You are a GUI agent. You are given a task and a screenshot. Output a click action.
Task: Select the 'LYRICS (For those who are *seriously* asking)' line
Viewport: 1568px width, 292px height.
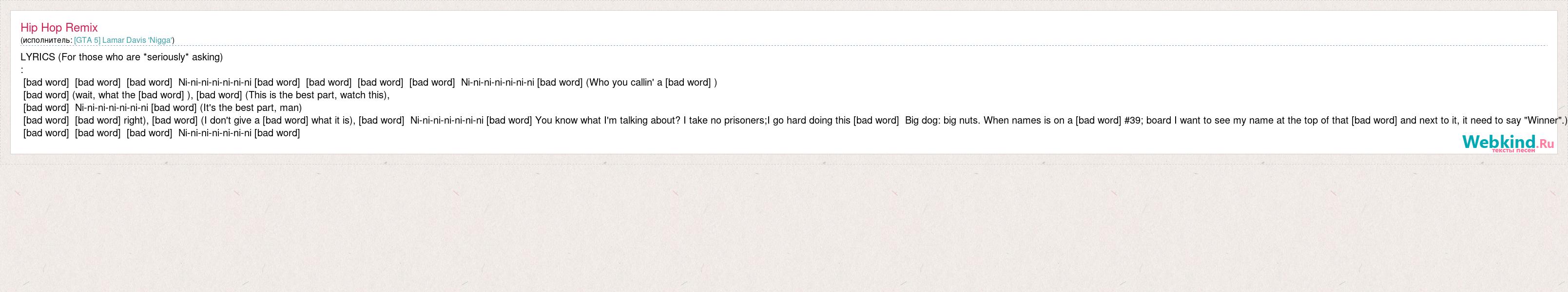(x=122, y=57)
